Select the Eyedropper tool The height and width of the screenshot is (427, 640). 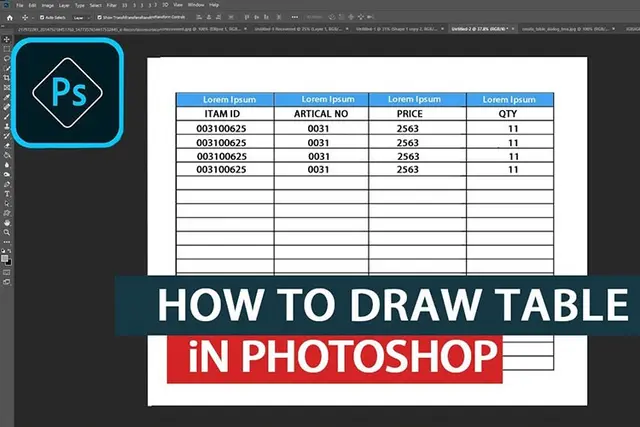(7, 97)
